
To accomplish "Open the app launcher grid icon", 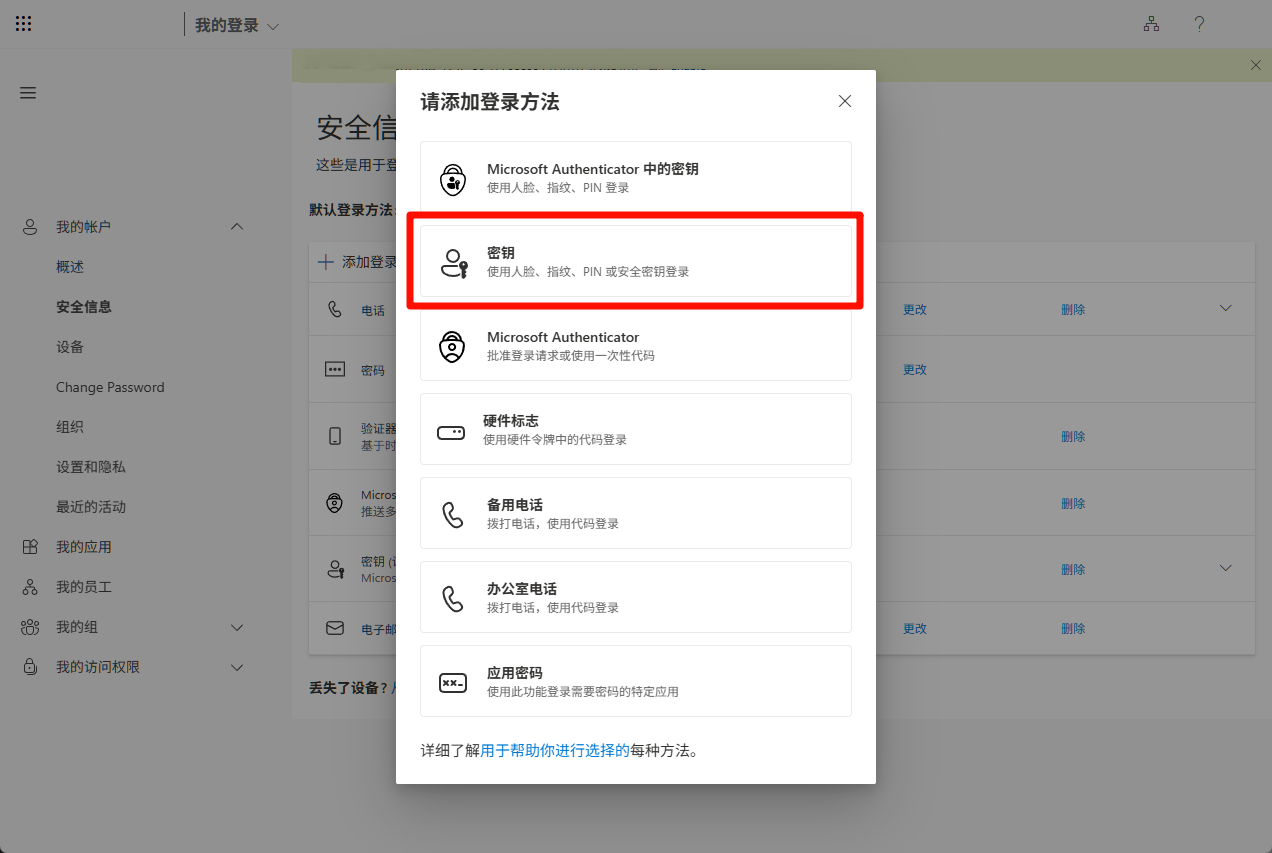I will pos(24,24).
